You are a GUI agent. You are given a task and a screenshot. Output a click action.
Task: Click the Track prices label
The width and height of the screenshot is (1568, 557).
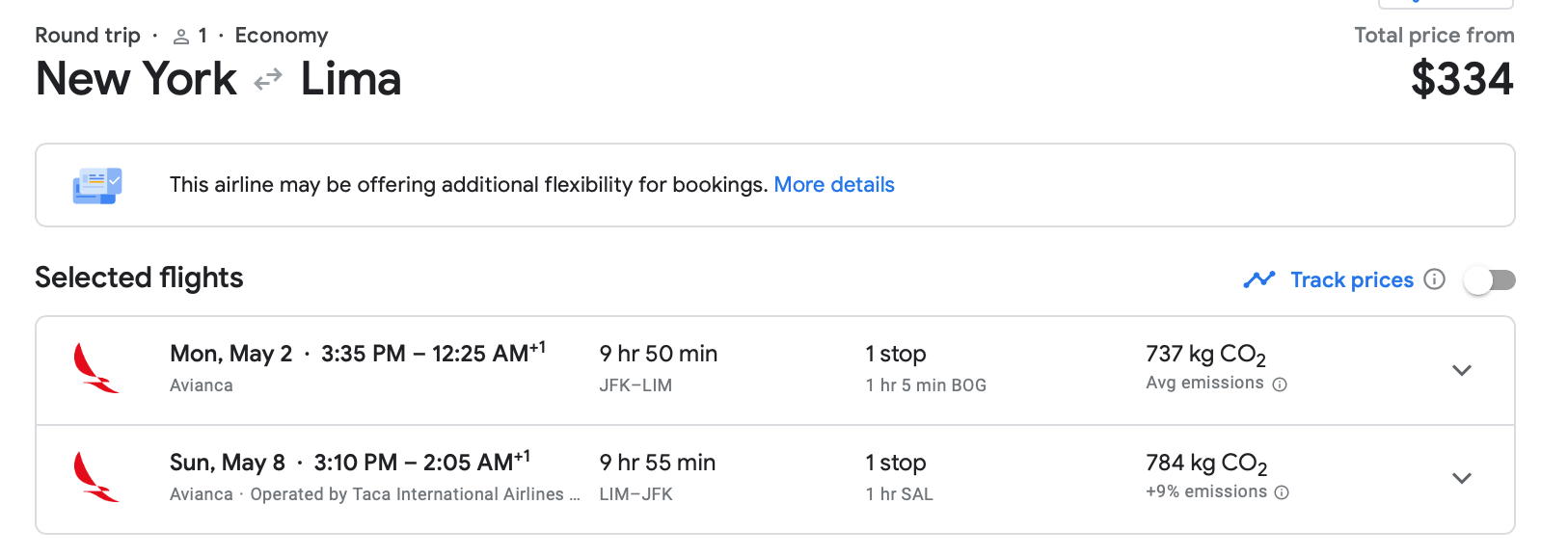coord(1352,279)
